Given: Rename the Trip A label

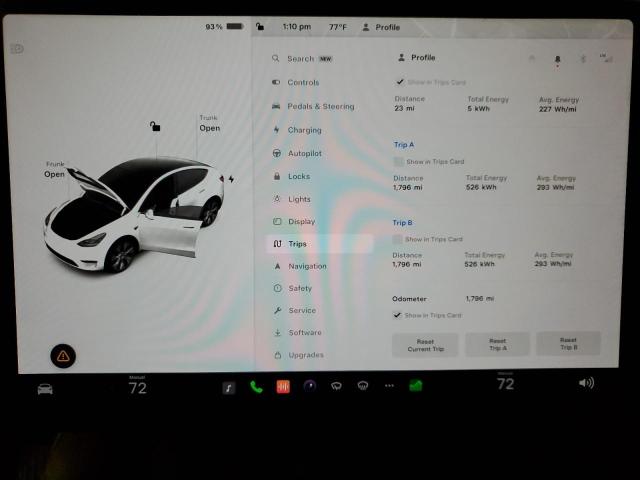Looking at the screenshot, I should [404, 145].
